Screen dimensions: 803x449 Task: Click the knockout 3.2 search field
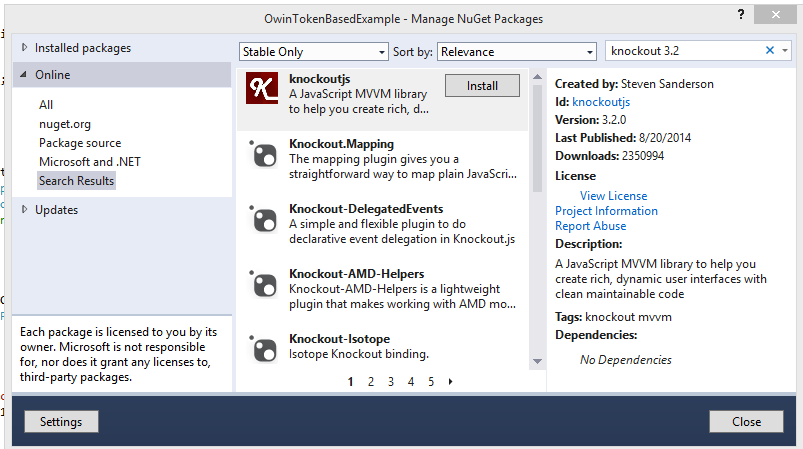685,51
